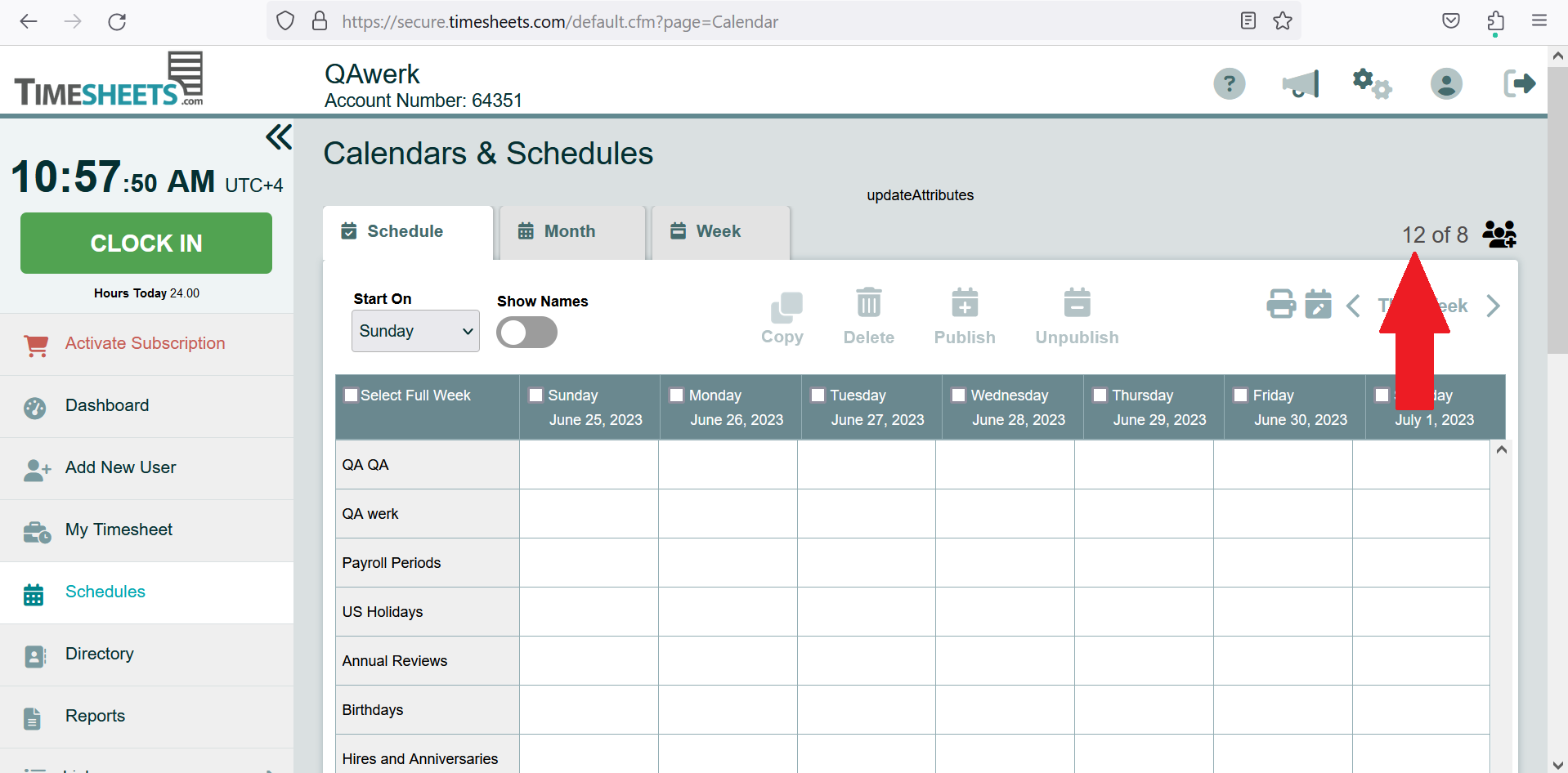Check the Friday June 30 checkbox
The image size is (1568, 773).
(x=1241, y=395)
